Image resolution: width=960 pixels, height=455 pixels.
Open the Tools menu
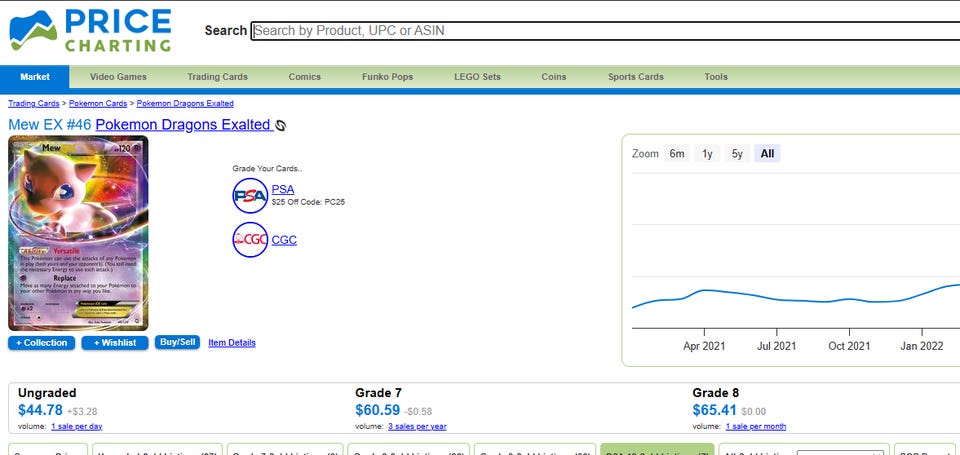(716, 77)
